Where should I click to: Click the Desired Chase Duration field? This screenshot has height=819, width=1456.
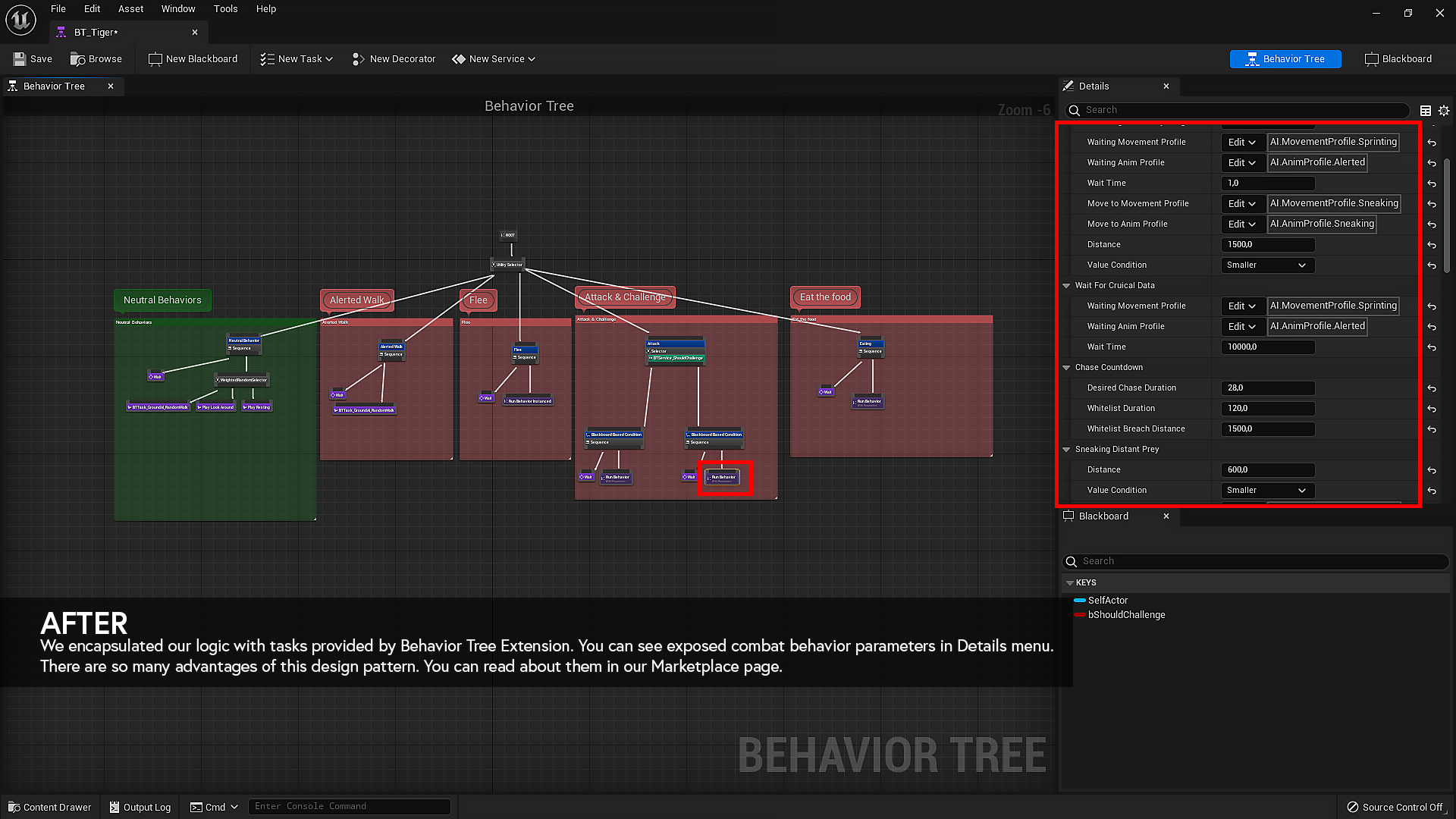(1267, 388)
